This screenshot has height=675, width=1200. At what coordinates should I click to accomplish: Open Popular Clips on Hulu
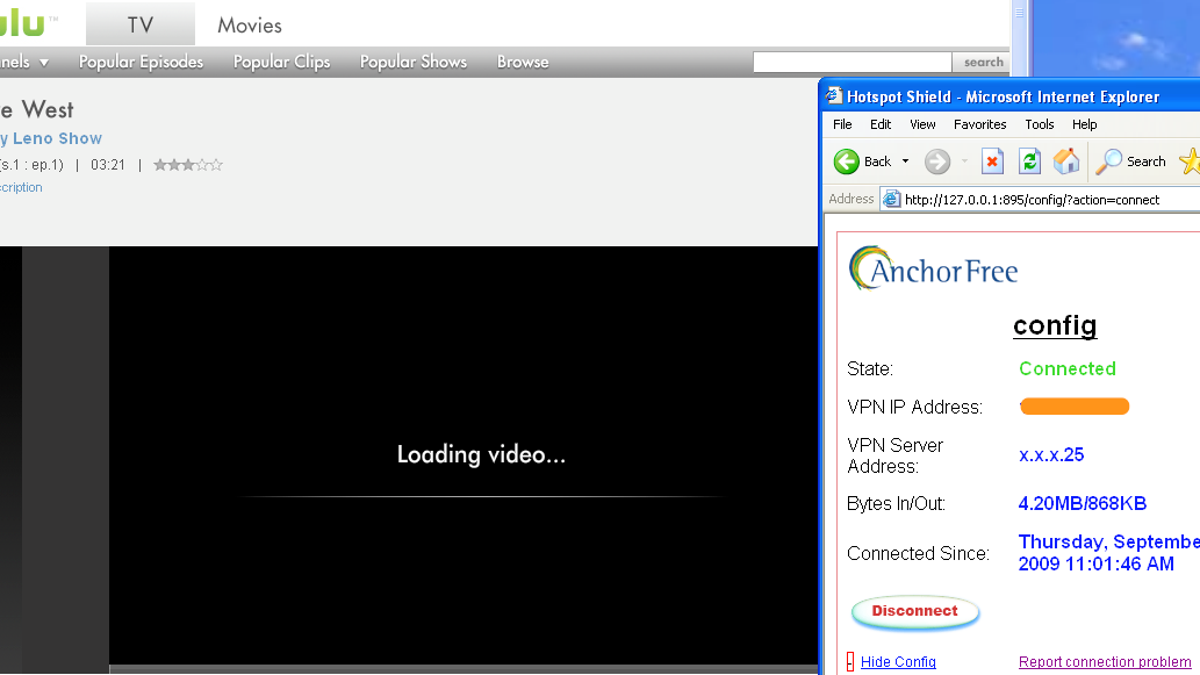pyautogui.click(x=282, y=62)
